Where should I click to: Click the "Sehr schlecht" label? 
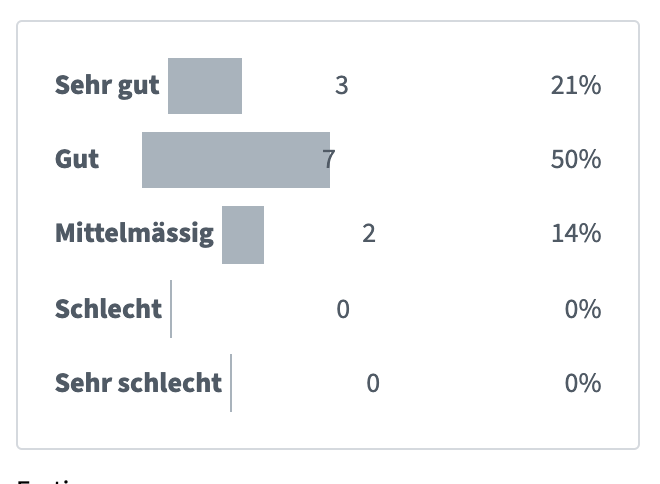(x=138, y=383)
